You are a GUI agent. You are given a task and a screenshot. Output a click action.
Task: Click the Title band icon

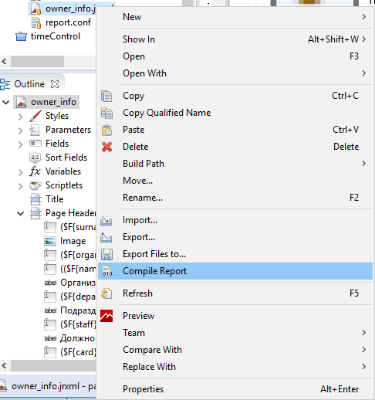[x=35, y=199]
